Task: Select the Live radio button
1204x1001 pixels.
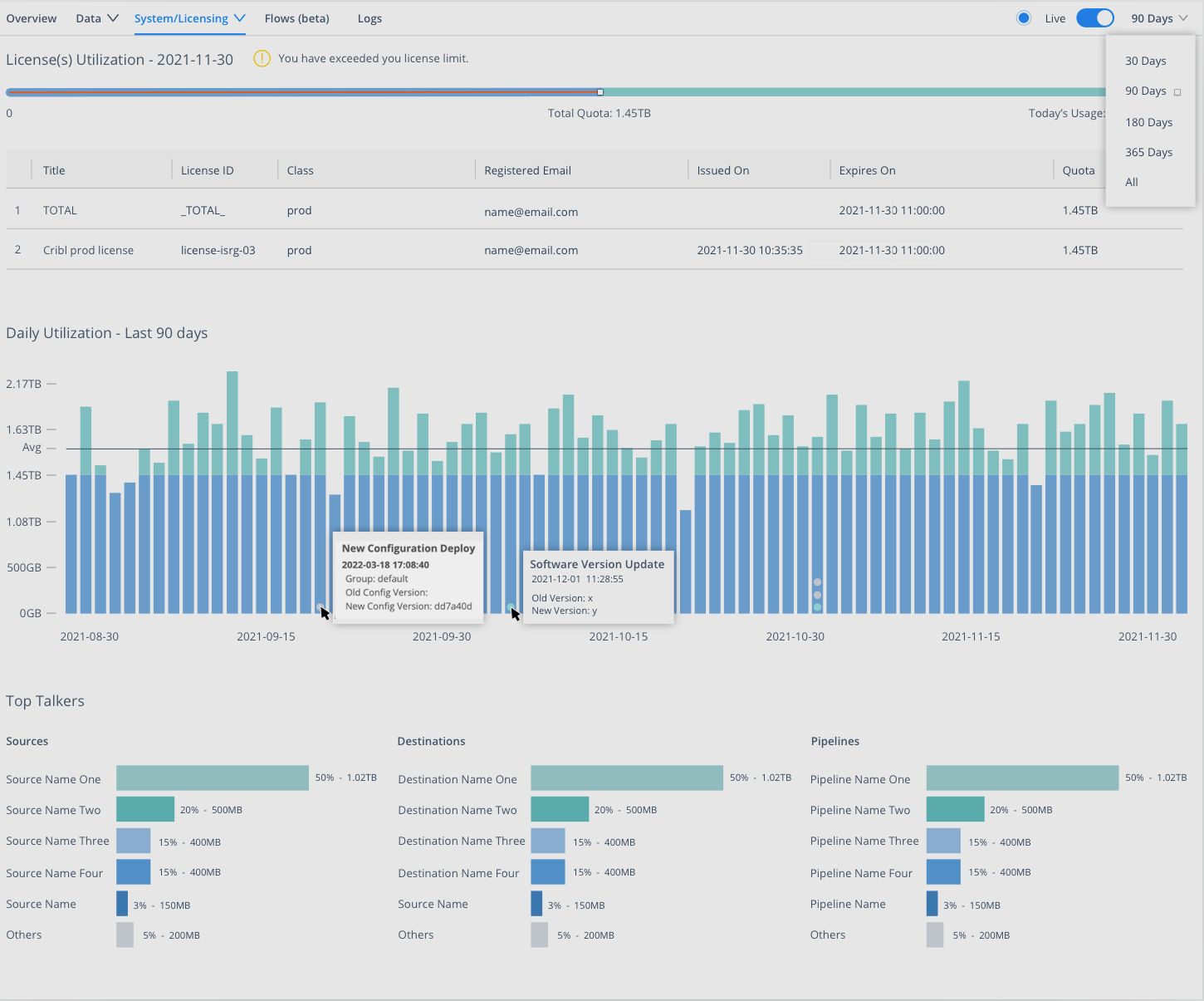Action: [1024, 17]
